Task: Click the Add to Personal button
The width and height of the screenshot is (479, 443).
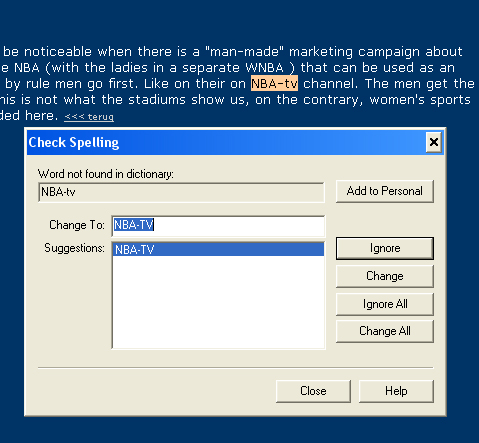Action: tap(385, 191)
